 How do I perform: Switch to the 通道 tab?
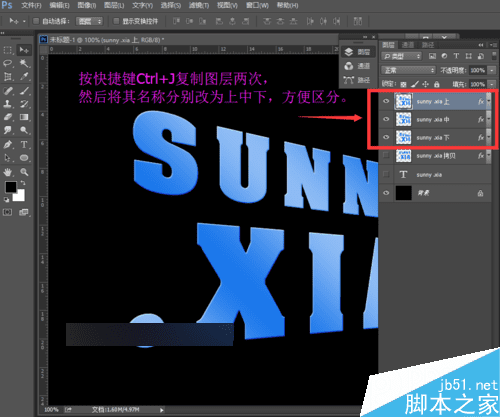pos(407,45)
